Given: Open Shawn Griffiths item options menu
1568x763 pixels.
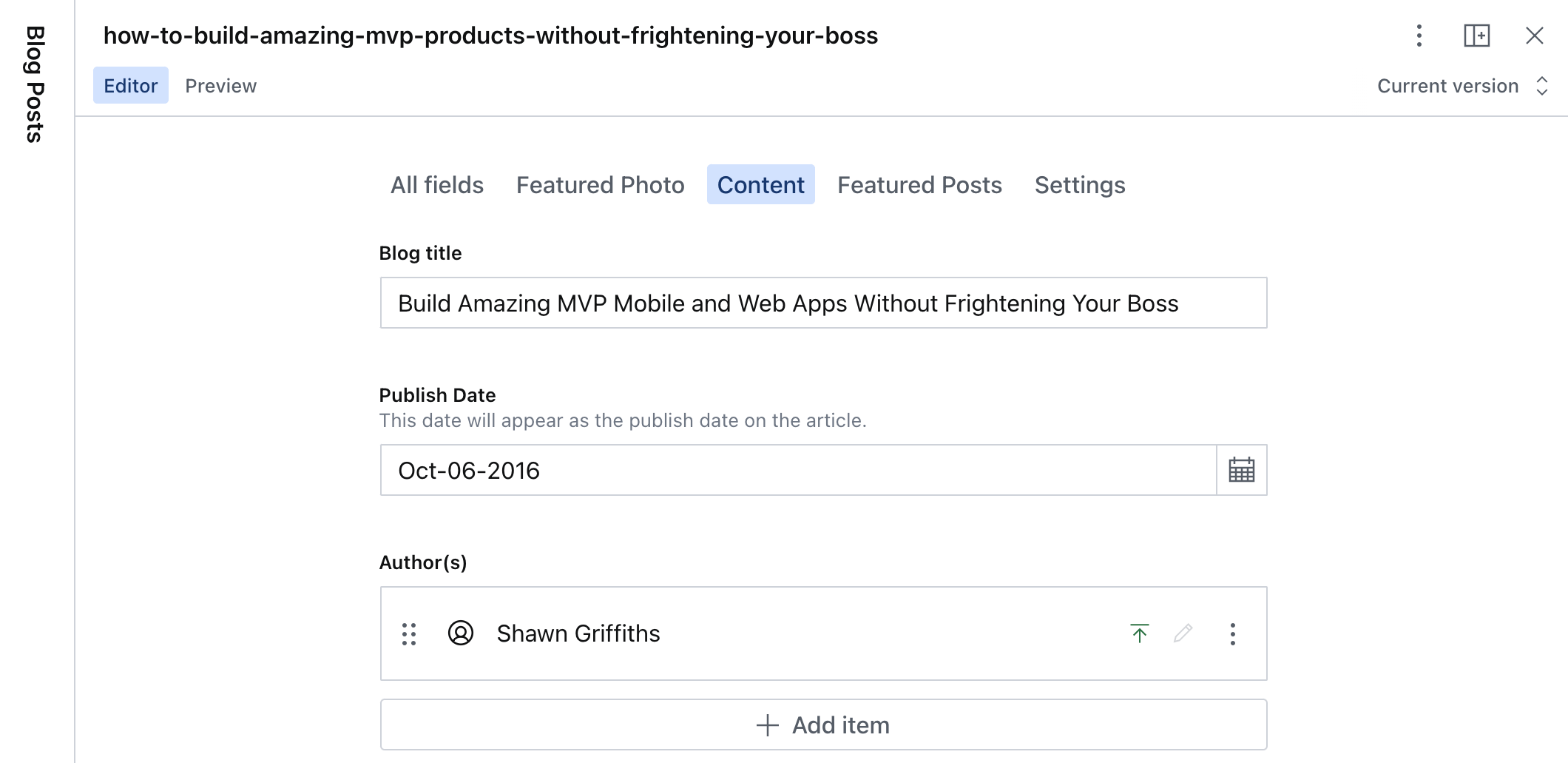Looking at the screenshot, I should tap(1232, 633).
